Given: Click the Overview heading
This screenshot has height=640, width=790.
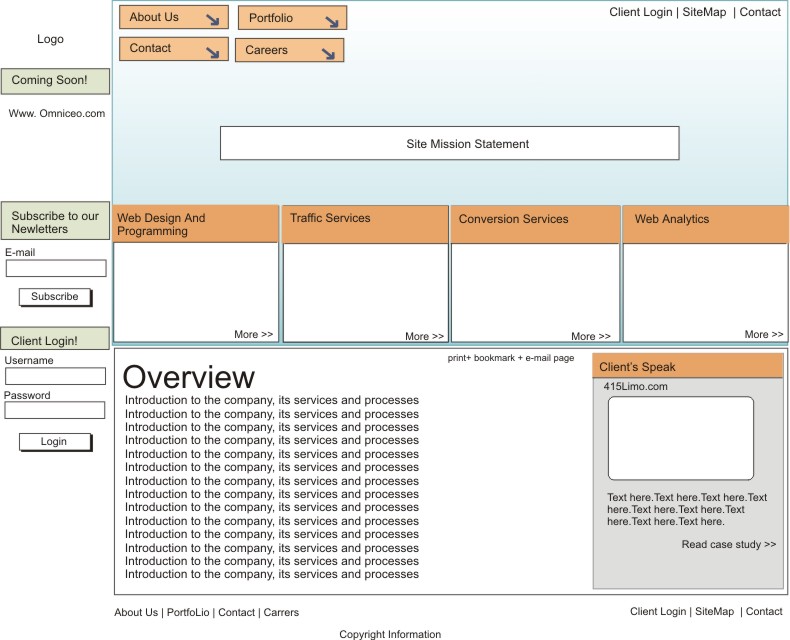Looking at the screenshot, I should 189,377.
